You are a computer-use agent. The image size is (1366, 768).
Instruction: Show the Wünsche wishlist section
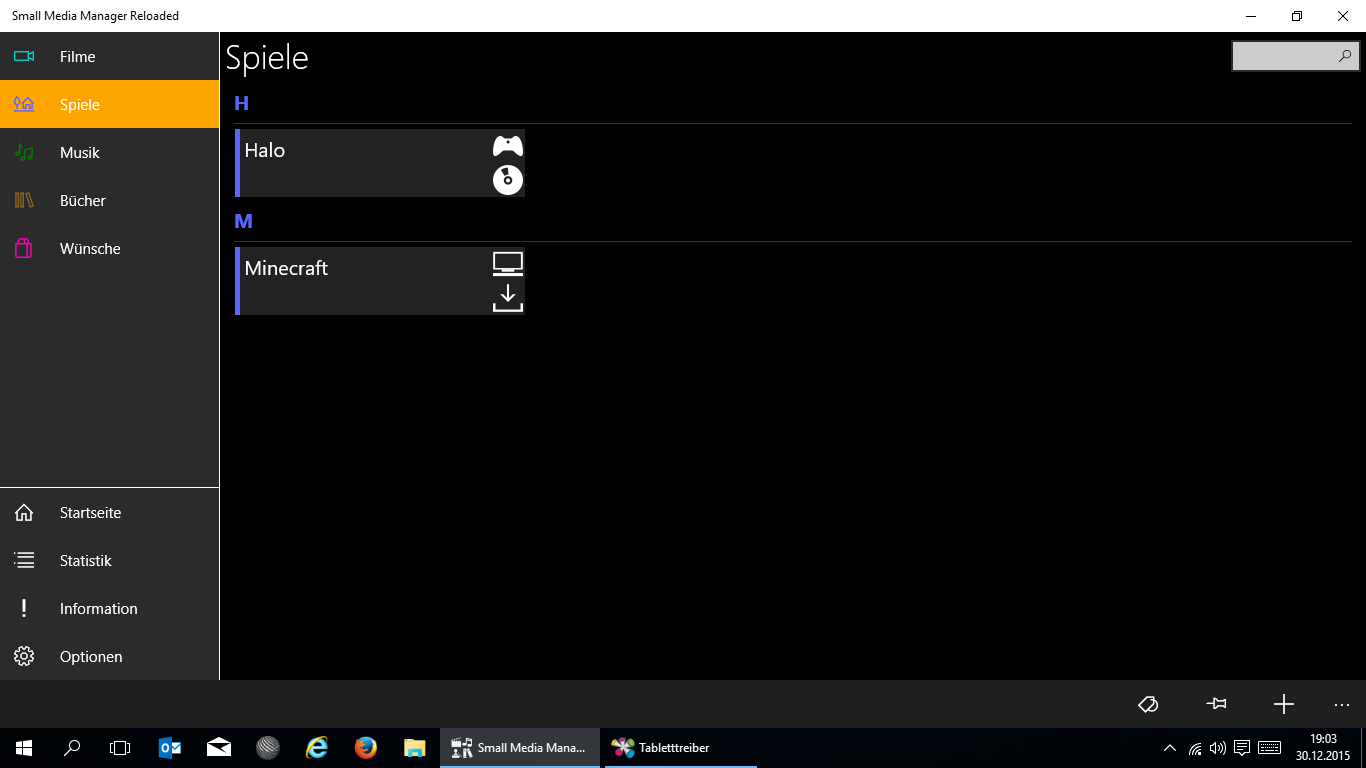point(109,248)
